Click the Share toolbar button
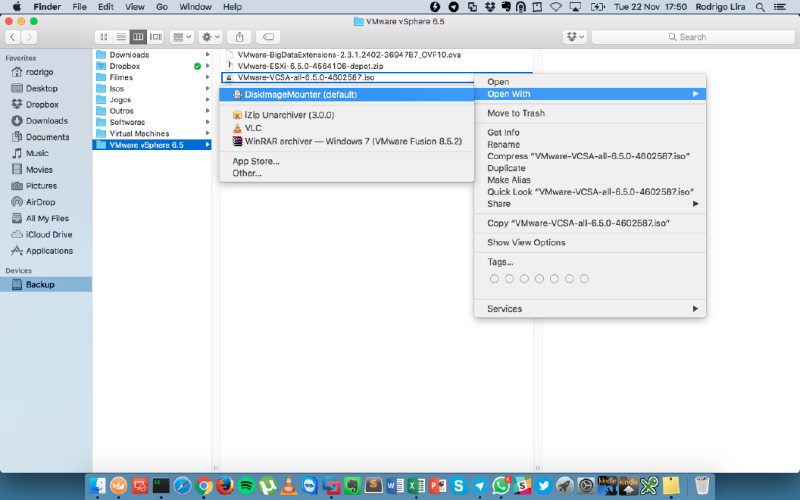 click(x=240, y=37)
